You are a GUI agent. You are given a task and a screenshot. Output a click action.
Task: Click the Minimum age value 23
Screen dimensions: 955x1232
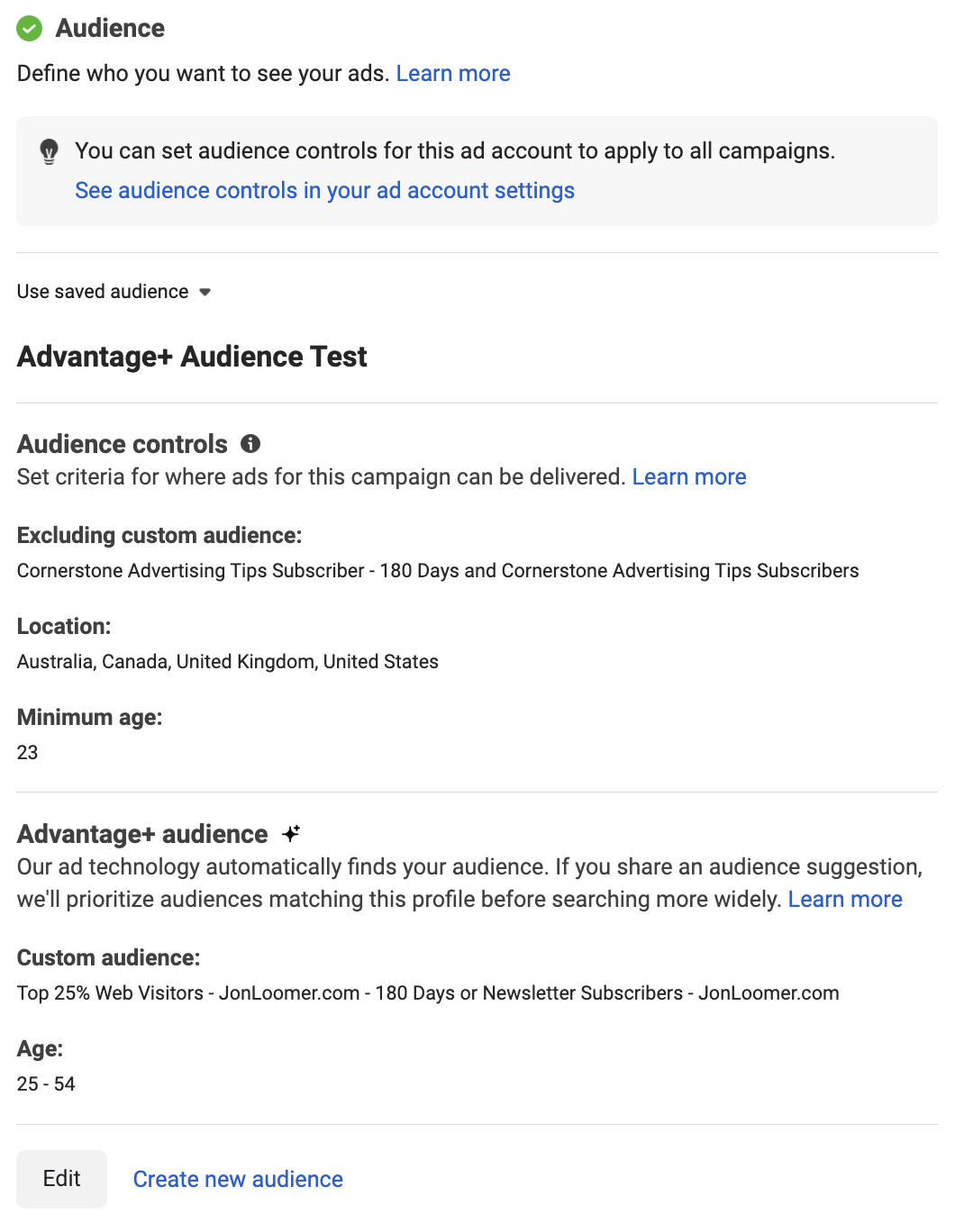[28, 753]
